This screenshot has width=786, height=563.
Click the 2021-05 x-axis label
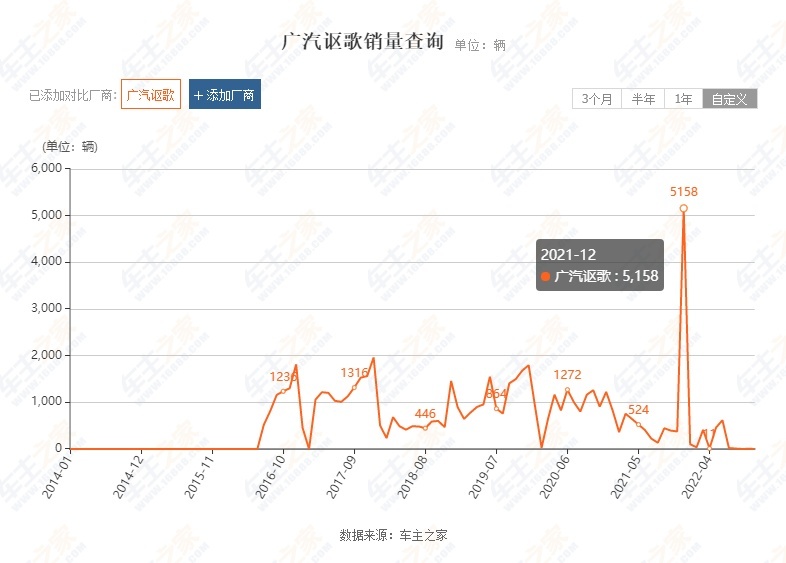point(626,476)
